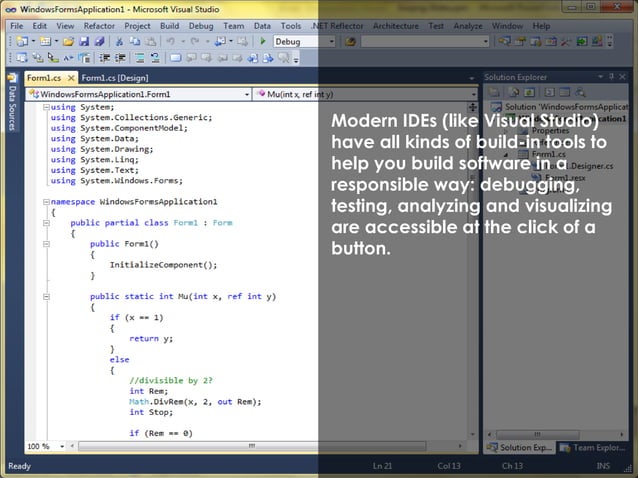Collapse the Form1() constructor outline
The height and width of the screenshot is (478, 638).
pyautogui.click(x=45, y=243)
